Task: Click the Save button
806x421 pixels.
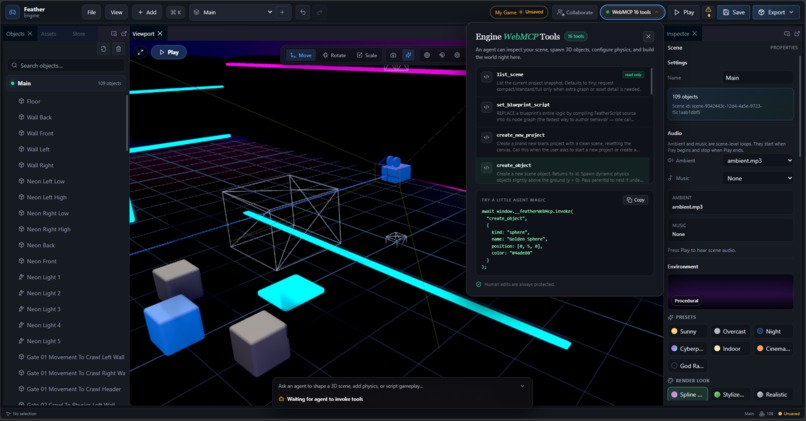Action: 734,12
